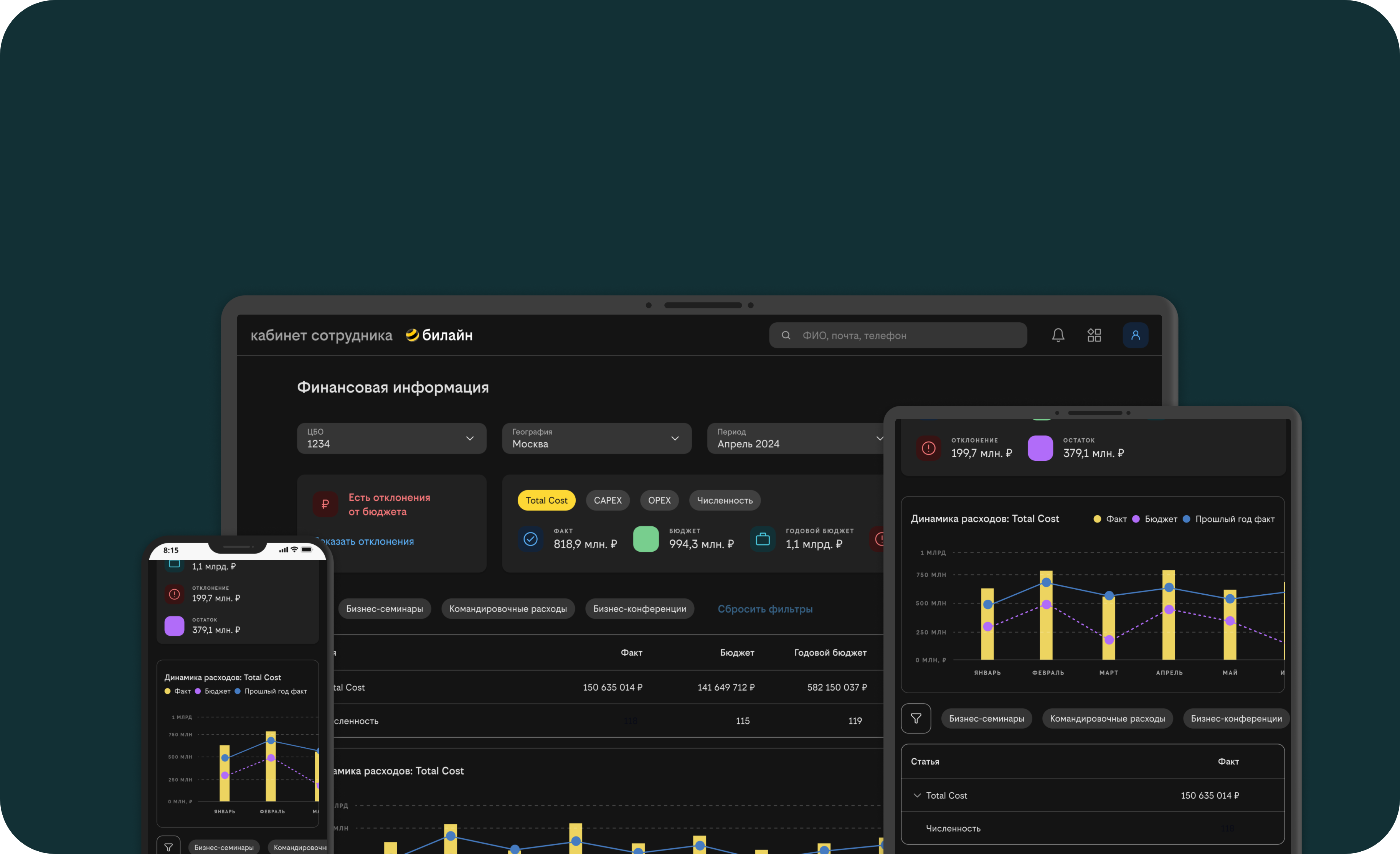The height and width of the screenshot is (854, 1400).
Task: Click Статья column header on tablet
Action: click(925, 762)
